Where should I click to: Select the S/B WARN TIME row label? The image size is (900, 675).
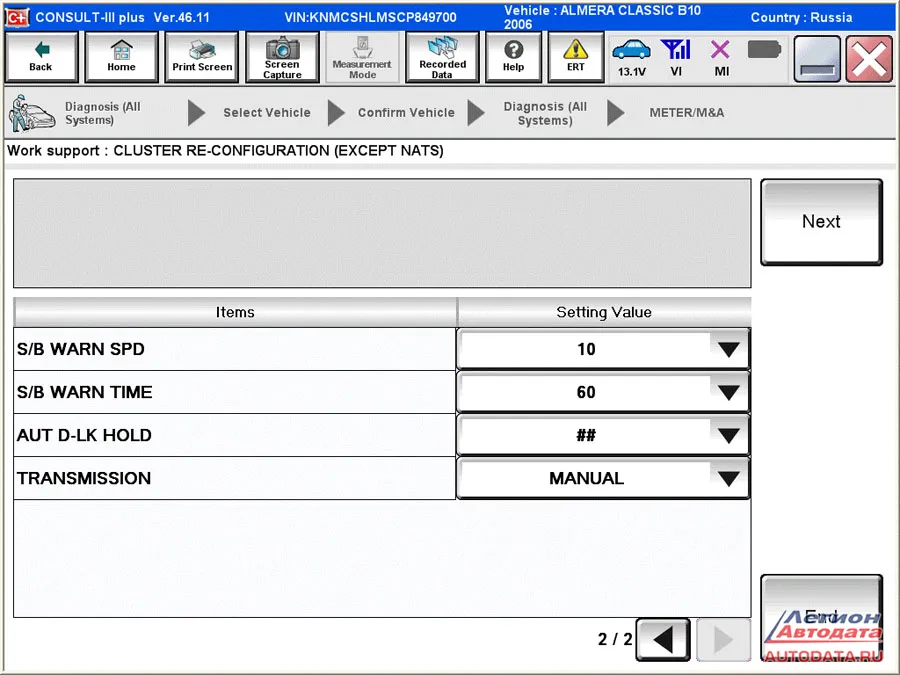point(84,392)
